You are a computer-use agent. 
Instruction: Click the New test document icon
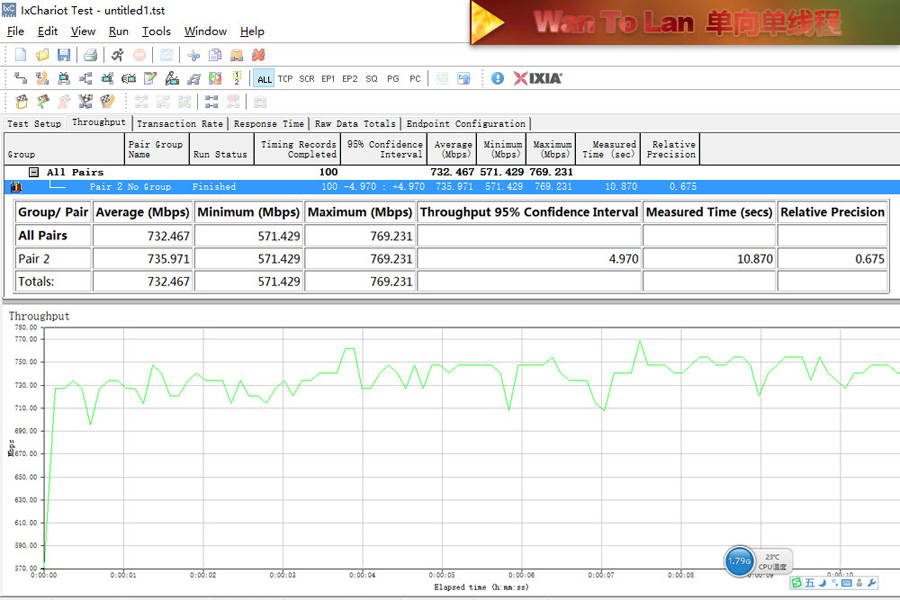[20, 55]
